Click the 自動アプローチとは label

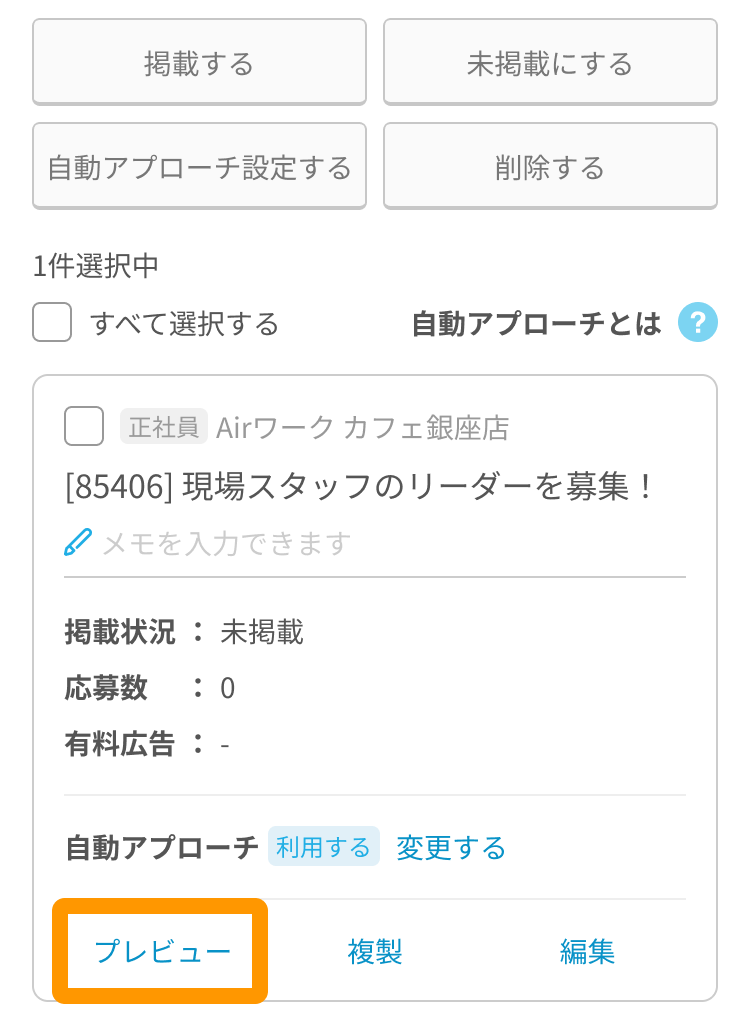coord(536,324)
